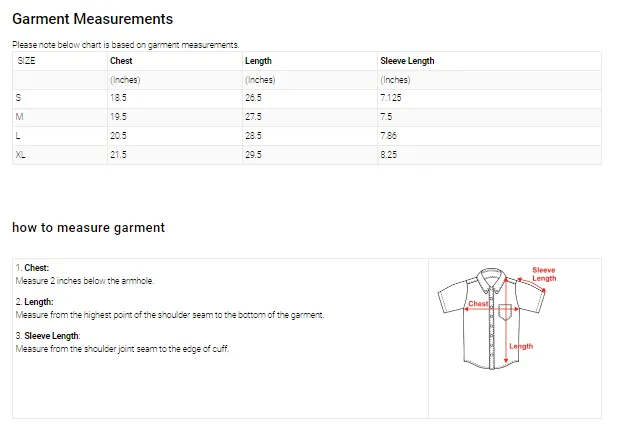The width and height of the screenshot is (636, 443).
Task: Click the '3. Sleeve Length' instruction title
Action: (x=48, y=336)
